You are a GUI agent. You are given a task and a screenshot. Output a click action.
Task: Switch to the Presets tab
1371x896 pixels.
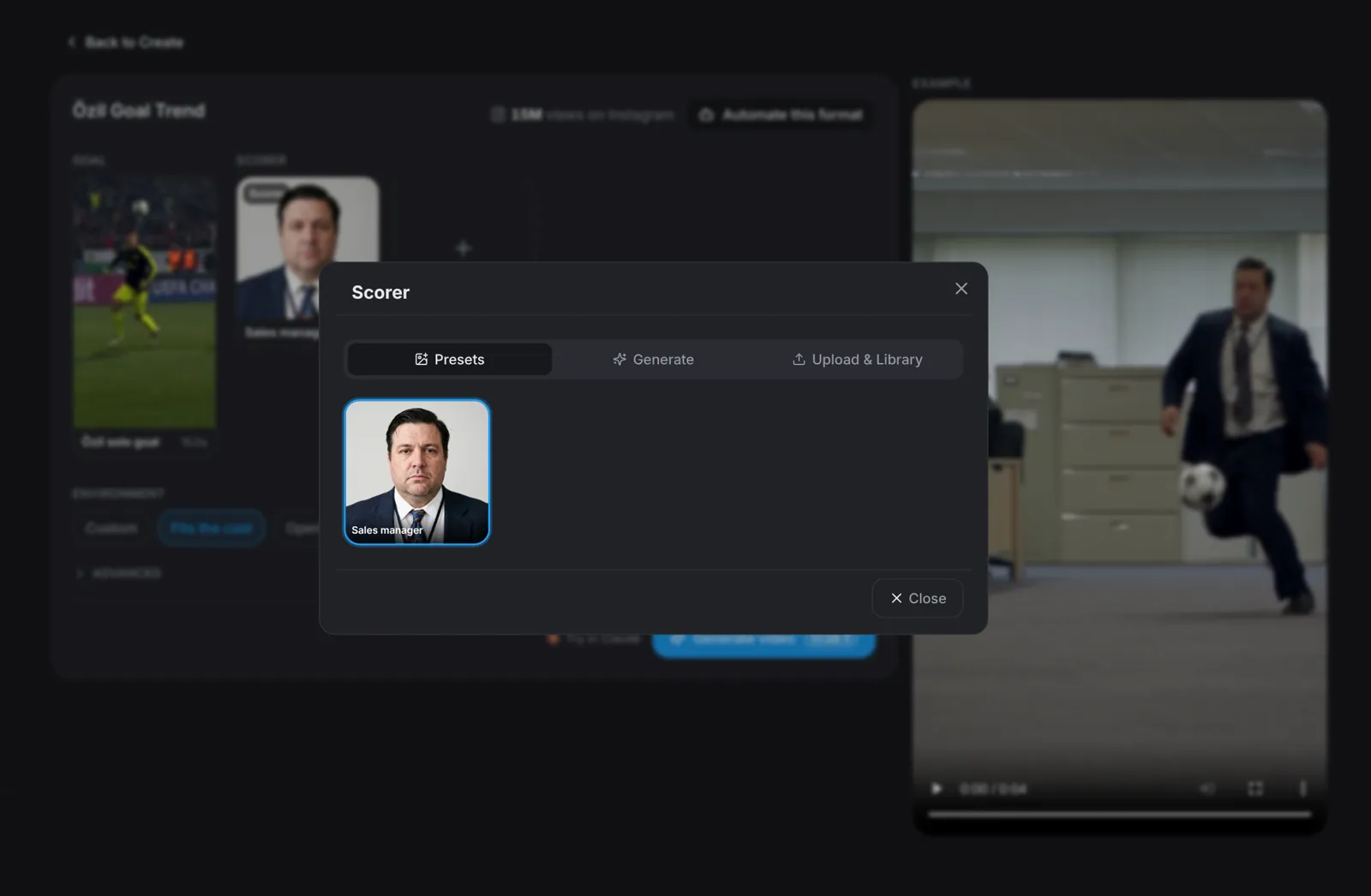point(450,360)
